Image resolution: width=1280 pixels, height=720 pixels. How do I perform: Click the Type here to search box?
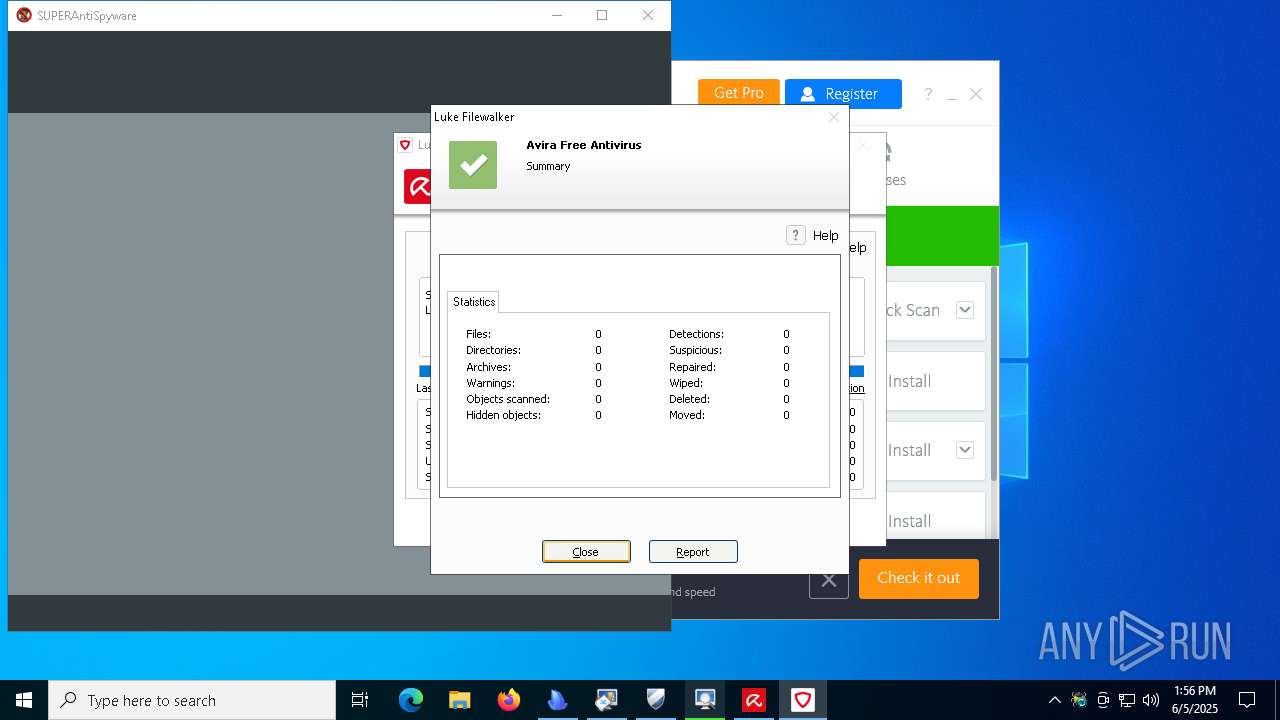click(192, 700)
